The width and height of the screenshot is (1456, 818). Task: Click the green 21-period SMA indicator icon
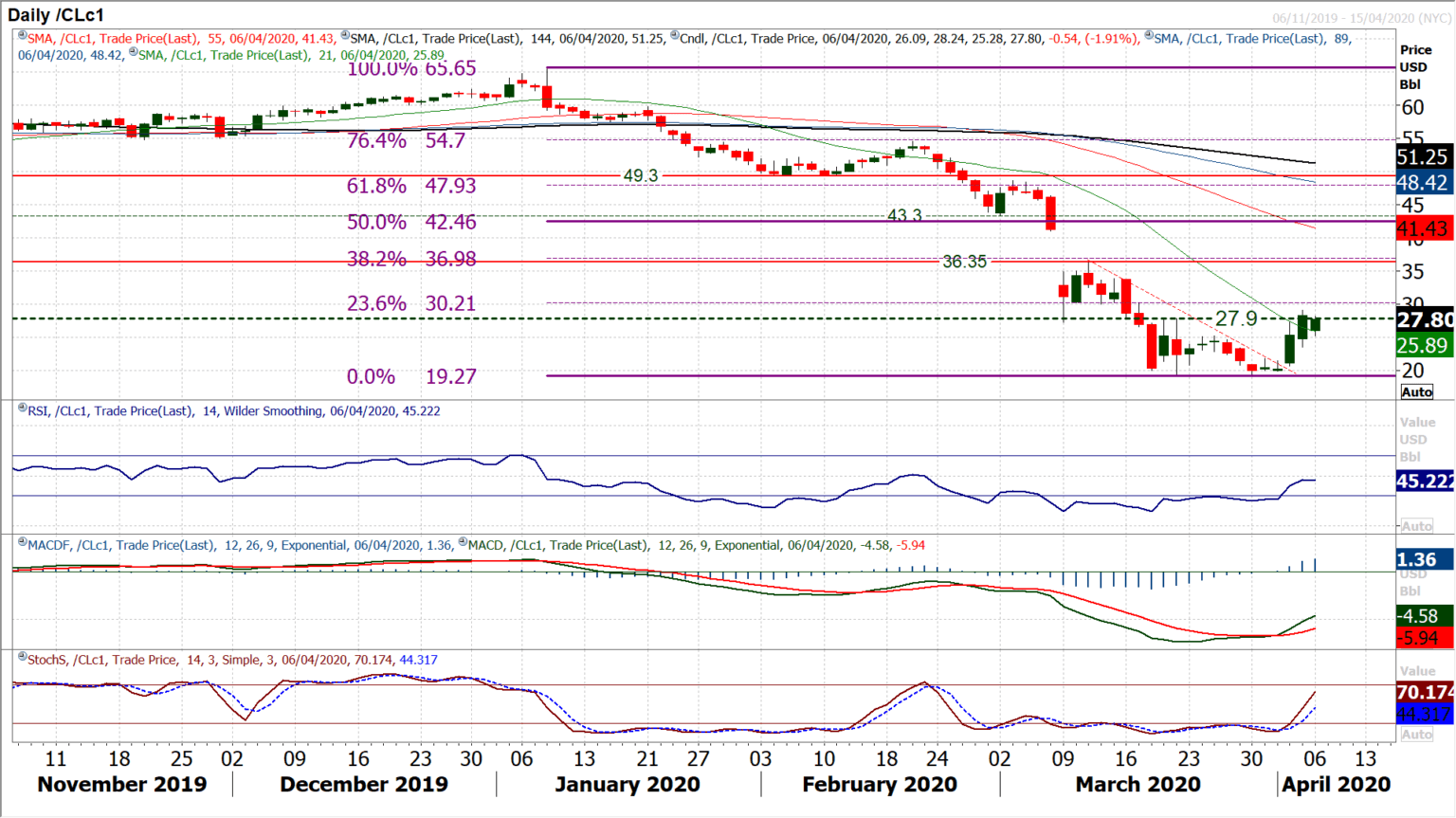[x=132, y=53]
